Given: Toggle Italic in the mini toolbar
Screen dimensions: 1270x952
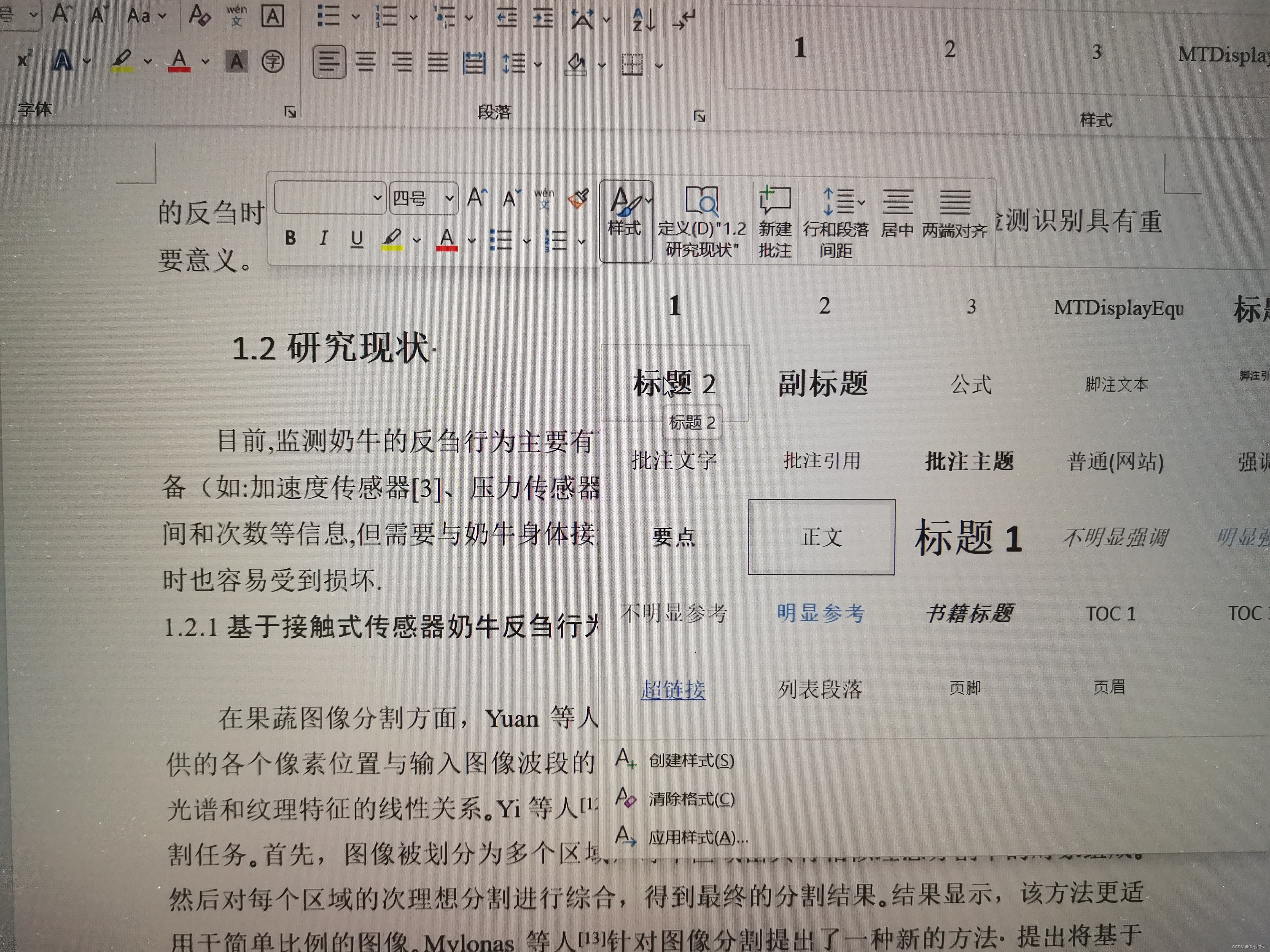Looking at the screenshot, I should 324,237.
